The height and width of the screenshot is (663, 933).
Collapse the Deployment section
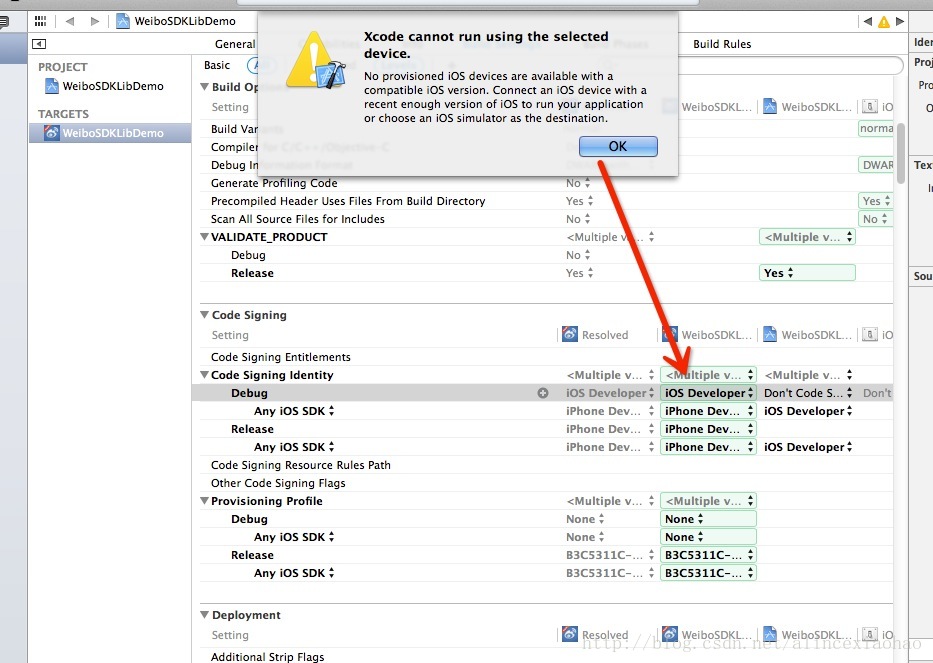point(205,615)
